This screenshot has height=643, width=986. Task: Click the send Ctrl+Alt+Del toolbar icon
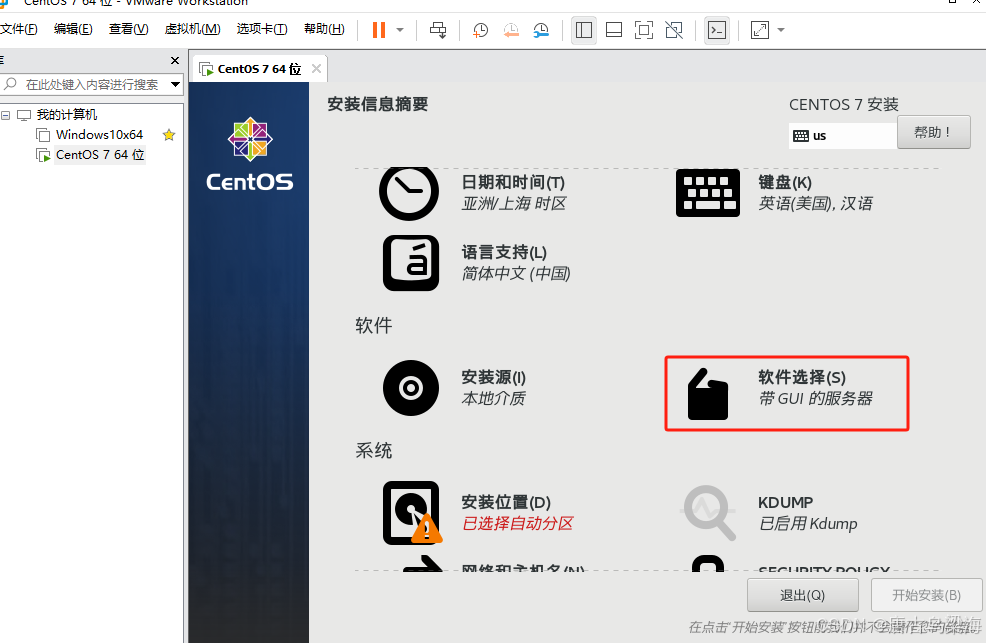point(438,30)
